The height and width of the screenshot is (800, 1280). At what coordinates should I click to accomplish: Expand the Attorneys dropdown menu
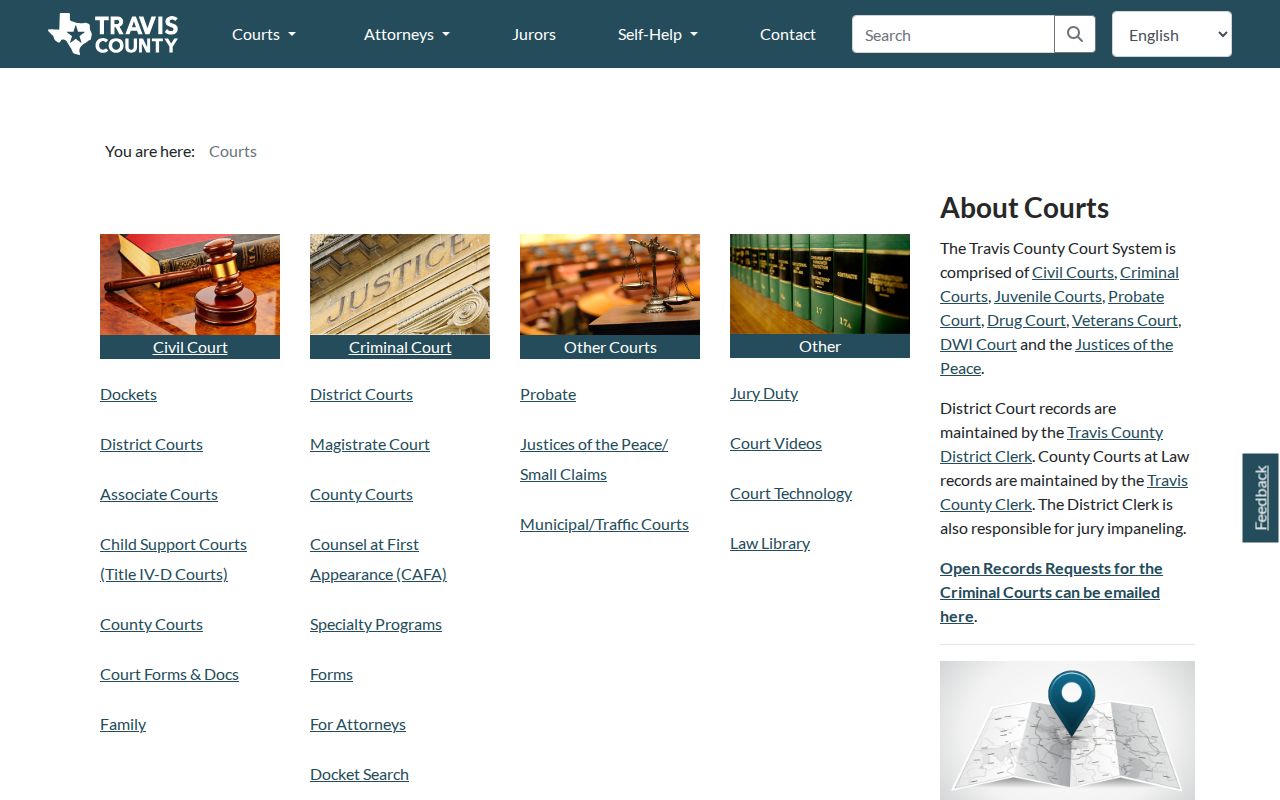(x=407, y=34)
